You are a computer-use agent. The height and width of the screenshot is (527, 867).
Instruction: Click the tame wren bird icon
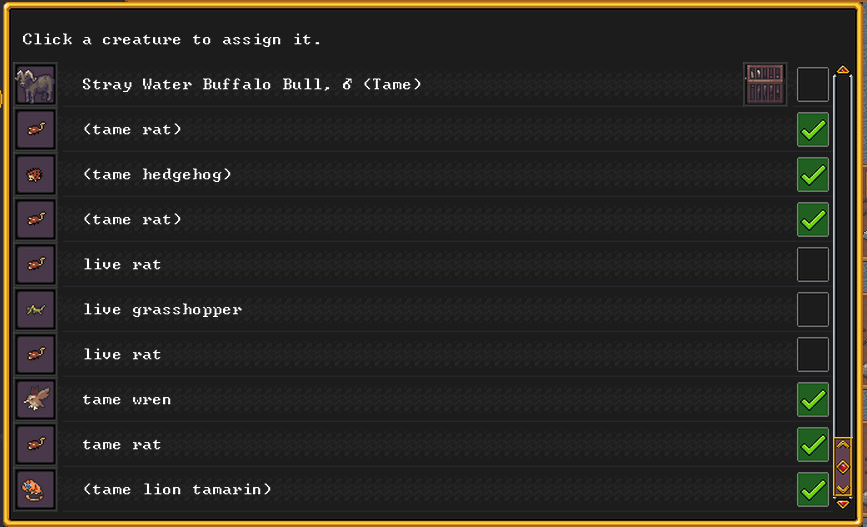click(x=36, y=400)
